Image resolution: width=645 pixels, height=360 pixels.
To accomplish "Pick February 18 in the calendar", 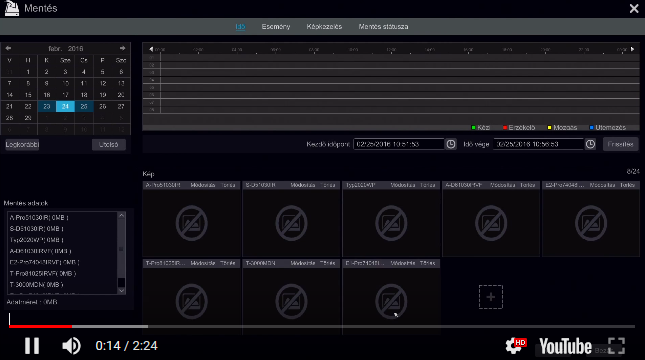I will point(84,95).
